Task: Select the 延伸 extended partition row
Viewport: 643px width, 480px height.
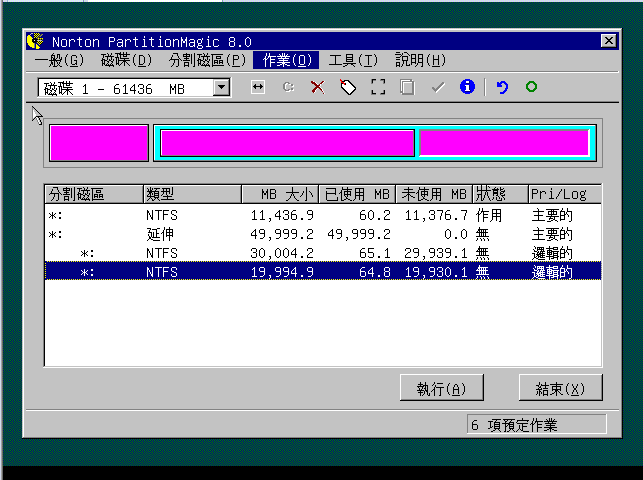Action: (x=323, y=234)
